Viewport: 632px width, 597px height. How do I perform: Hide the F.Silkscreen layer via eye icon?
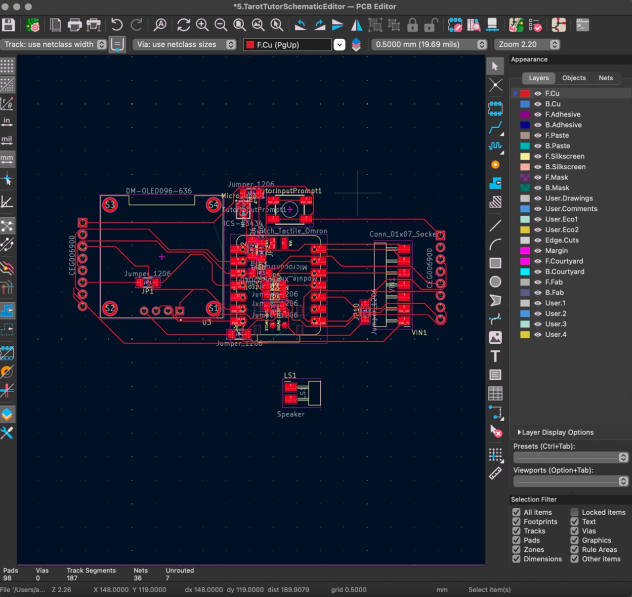point(538,156)
